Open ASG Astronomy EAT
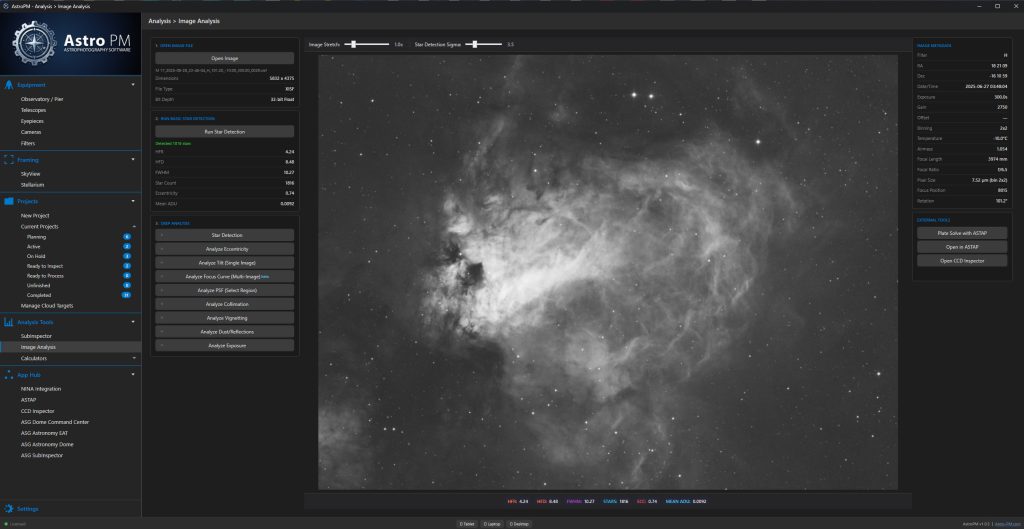The height and width of the screenshot is (529, 1024). 44,433
